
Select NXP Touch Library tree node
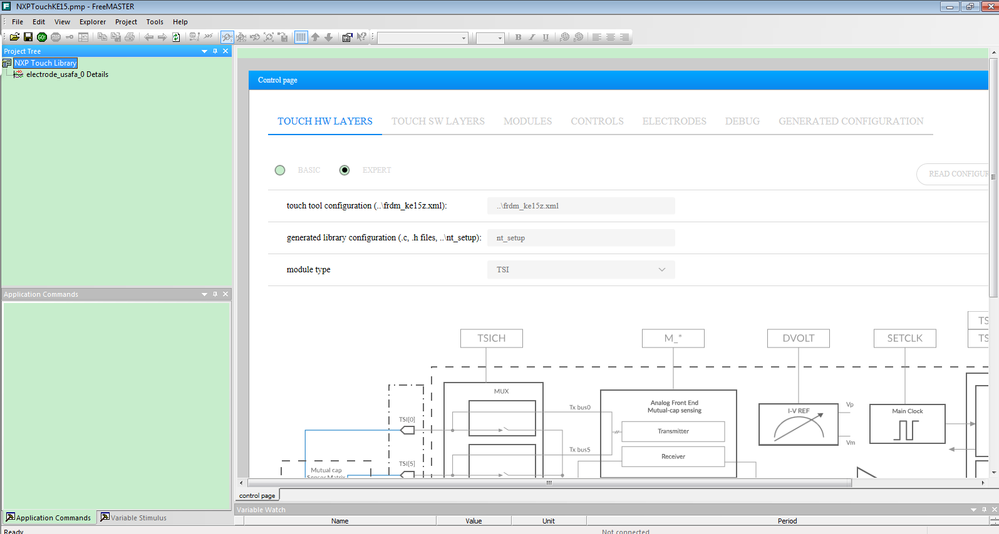click(45, 63)
